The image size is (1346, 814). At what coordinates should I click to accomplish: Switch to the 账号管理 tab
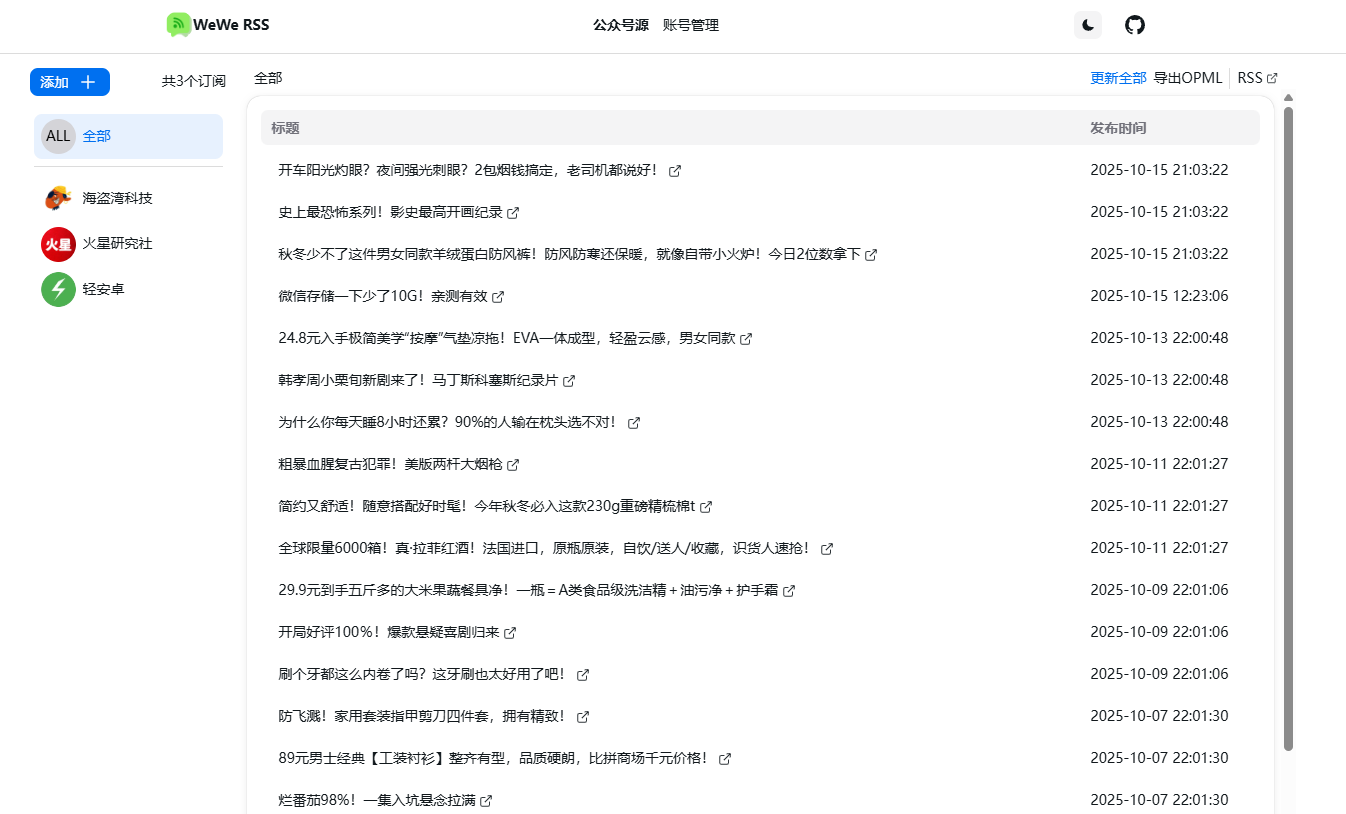690,25
